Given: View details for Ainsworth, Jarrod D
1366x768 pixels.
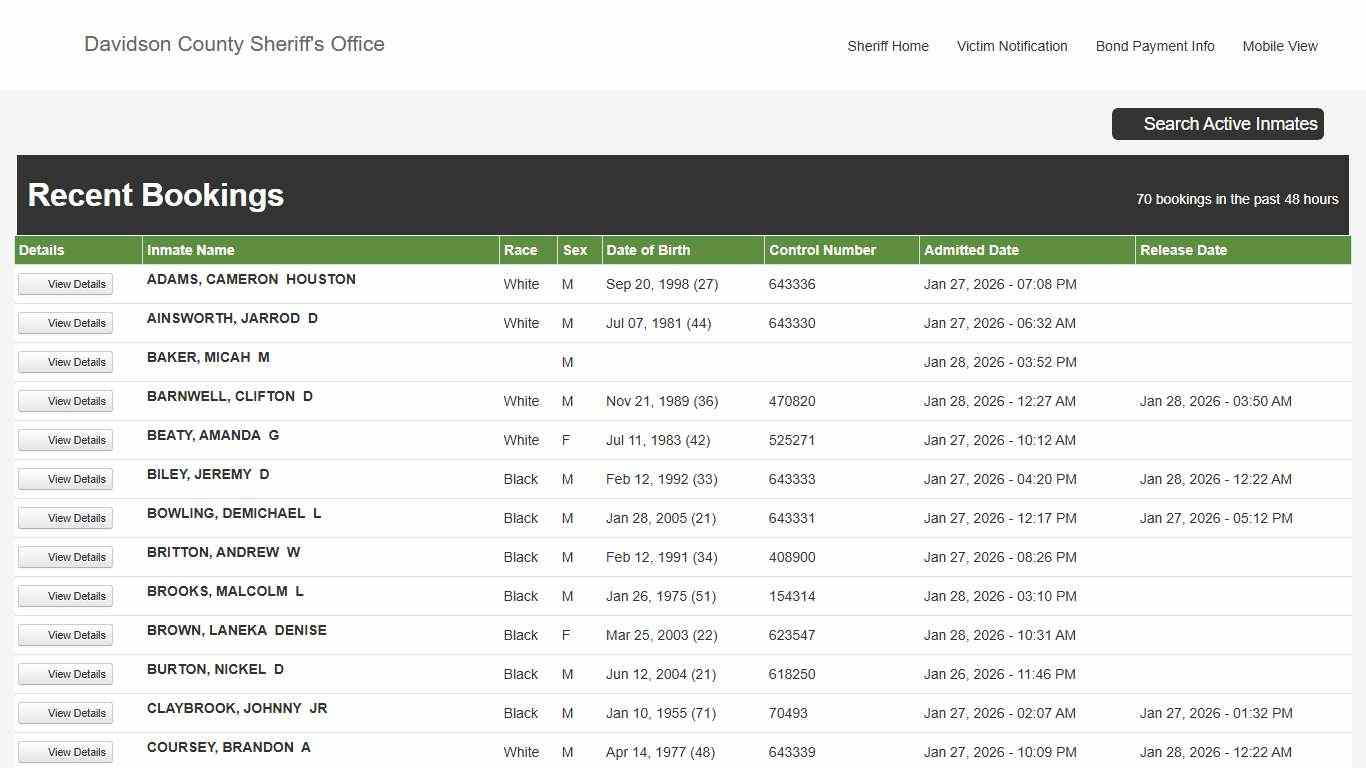Looking at the screenshot, I should pos(66,323).
